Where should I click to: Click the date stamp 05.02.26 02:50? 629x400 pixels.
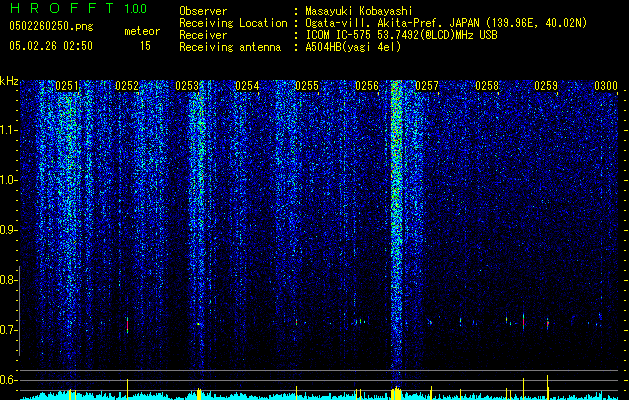(51, 46)
